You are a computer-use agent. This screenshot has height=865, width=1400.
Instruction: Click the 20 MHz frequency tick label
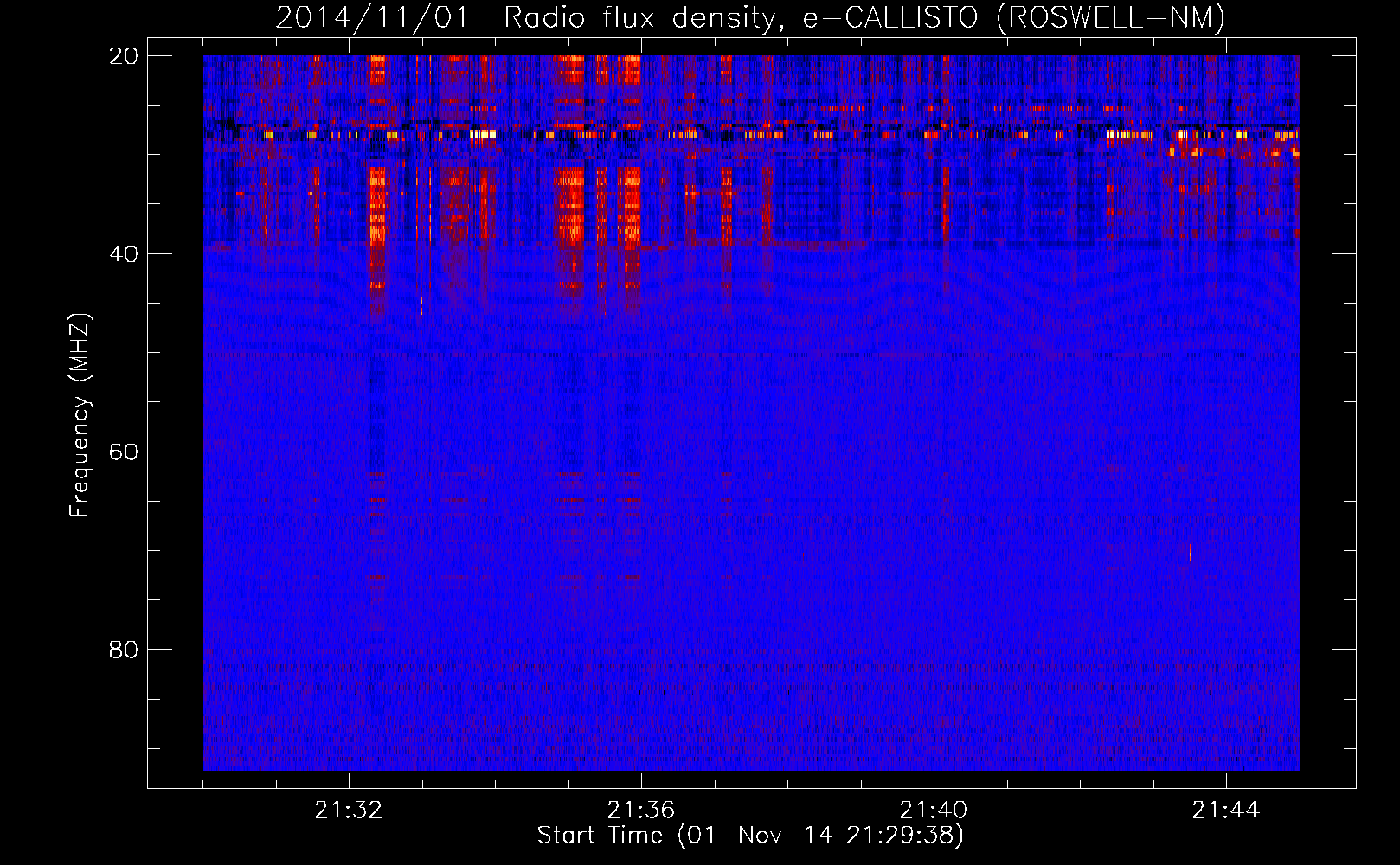pos(124,56)
